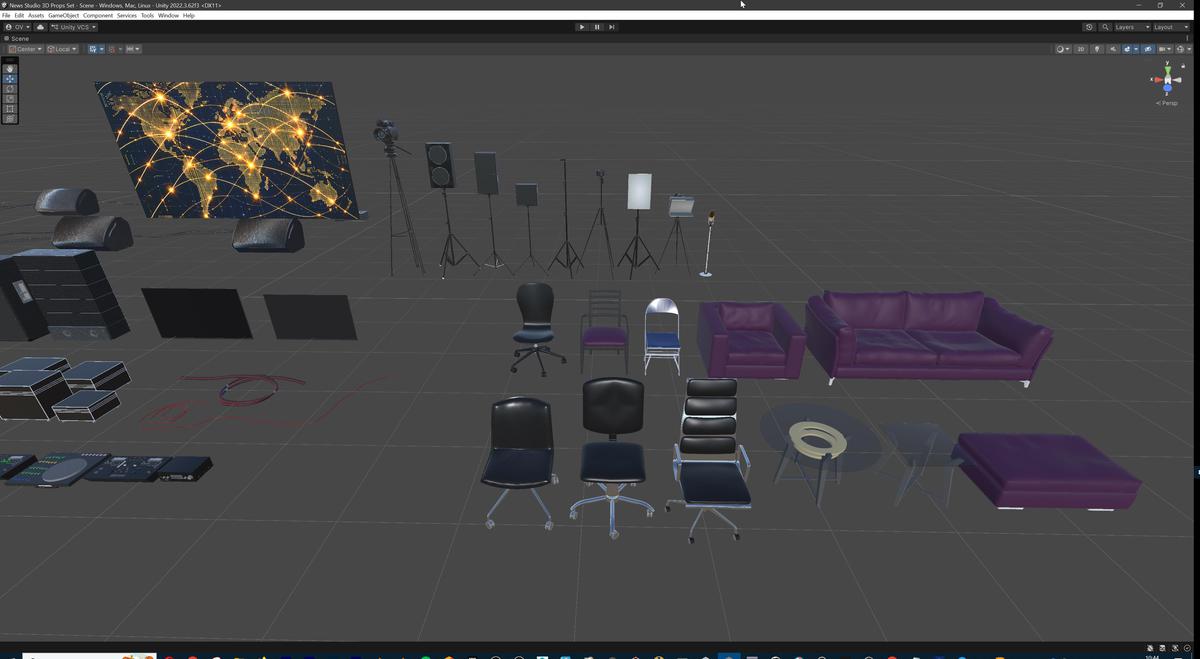
Task: Click the global search magnifier icon
Action: [1105, 27]
